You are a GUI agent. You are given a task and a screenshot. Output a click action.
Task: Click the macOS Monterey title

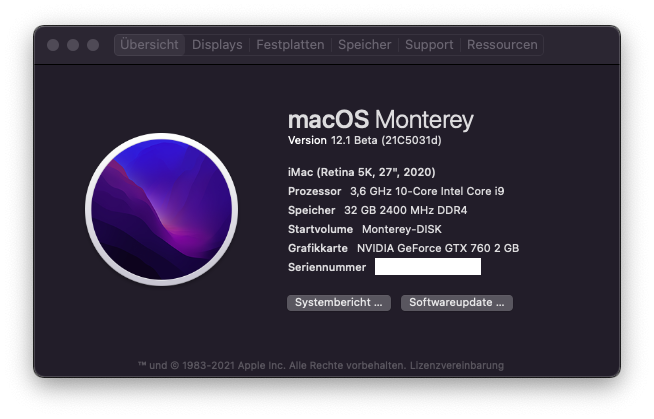[x=381, y=120]
